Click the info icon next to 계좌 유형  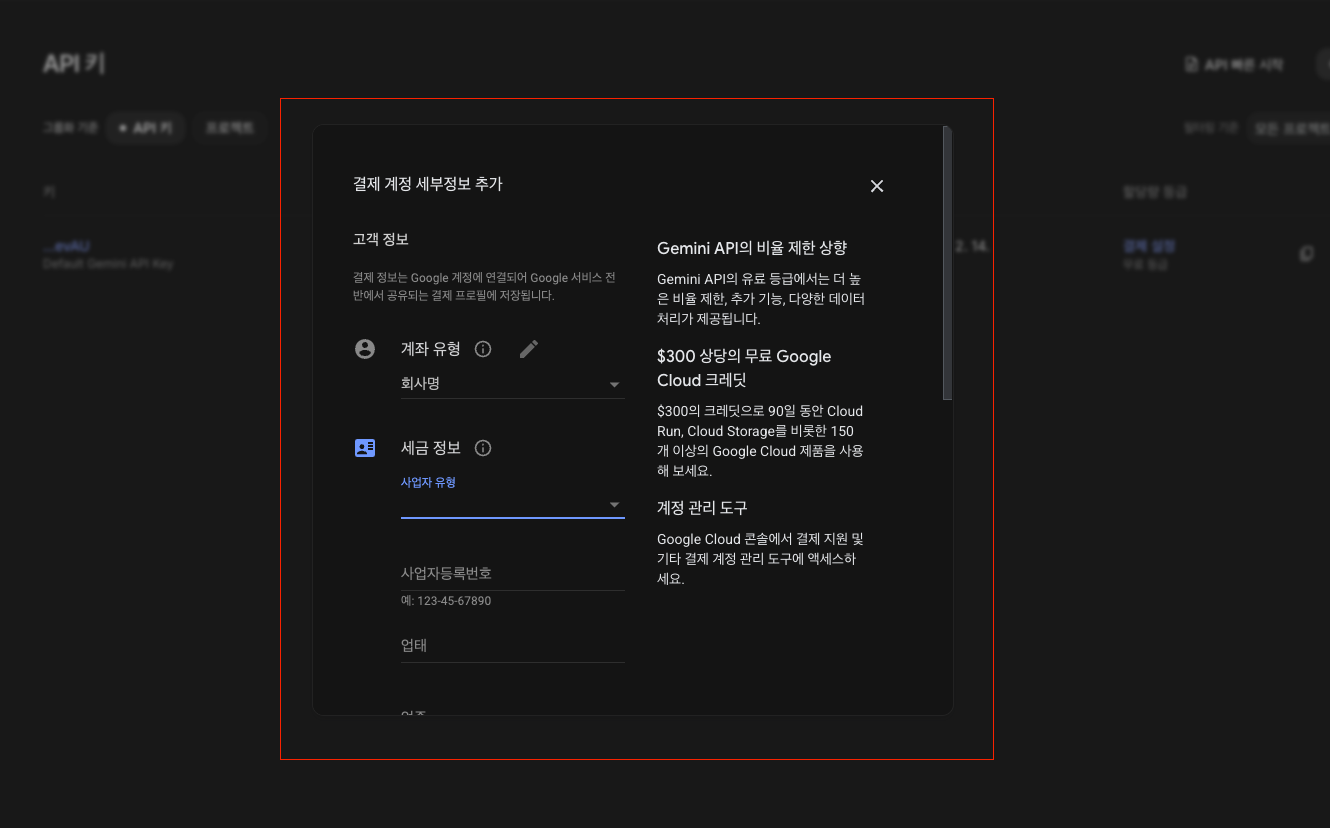tap(483, 349)
